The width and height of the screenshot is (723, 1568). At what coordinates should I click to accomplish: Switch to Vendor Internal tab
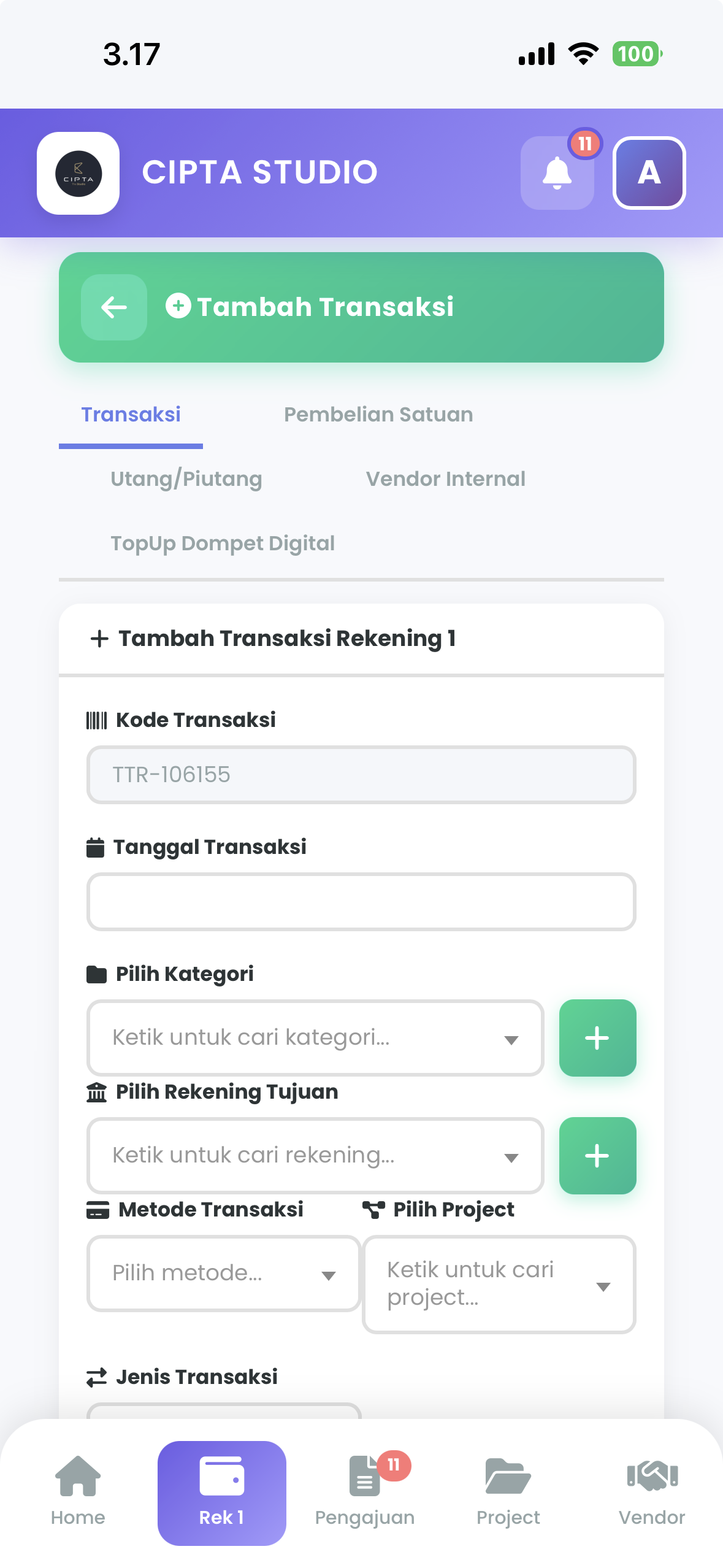[446, 479]
